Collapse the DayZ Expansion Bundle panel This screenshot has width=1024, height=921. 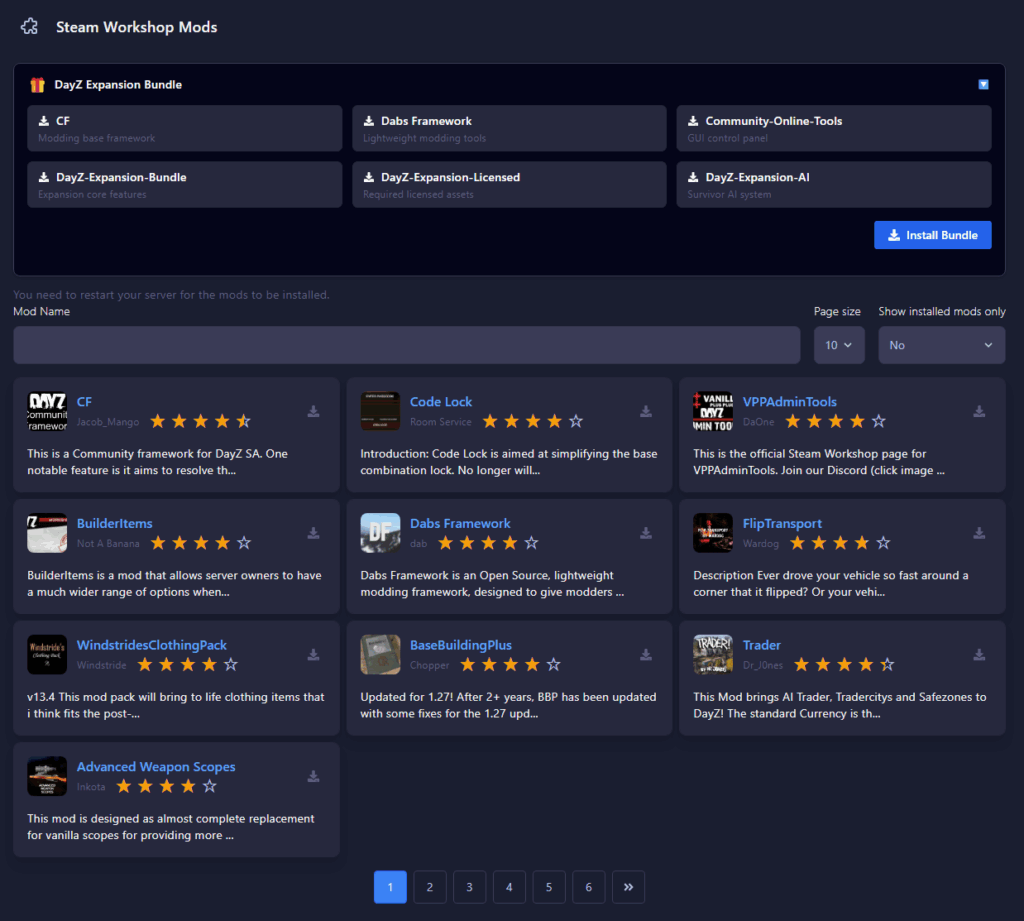tap(983, 85)
